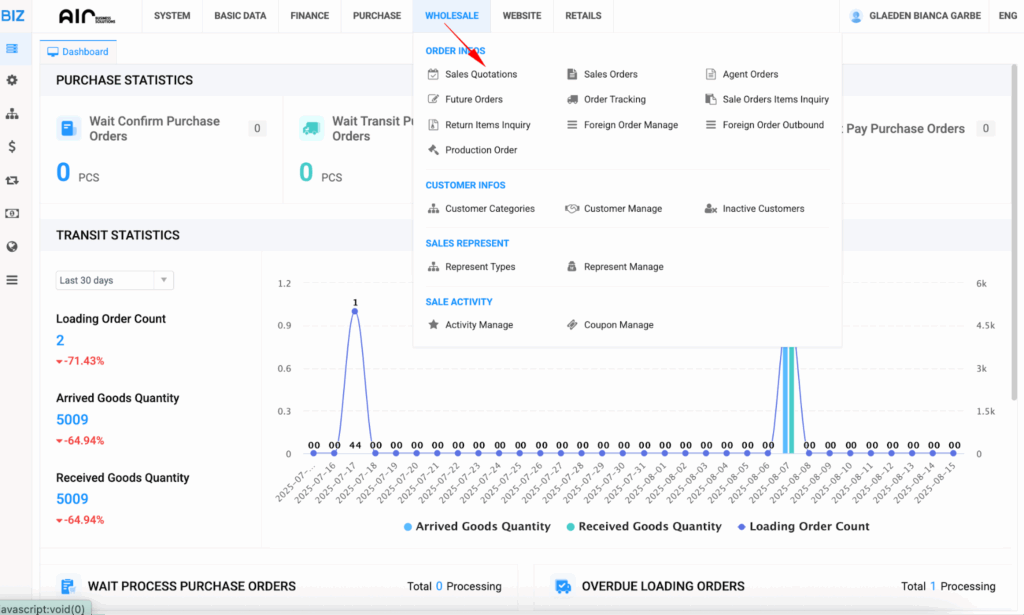Open the FINANCE top menu
Viewport: 1024px width, 615px height.
pos(309,16)
